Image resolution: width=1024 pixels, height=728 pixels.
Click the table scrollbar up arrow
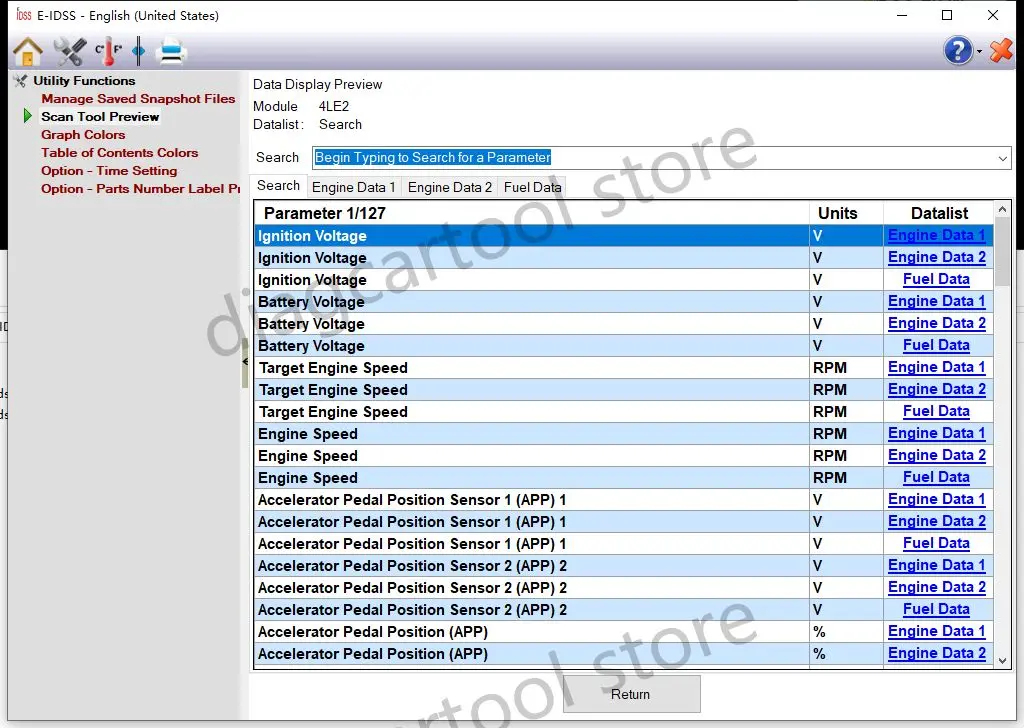pyautogui.click(x=1002, y=209)
